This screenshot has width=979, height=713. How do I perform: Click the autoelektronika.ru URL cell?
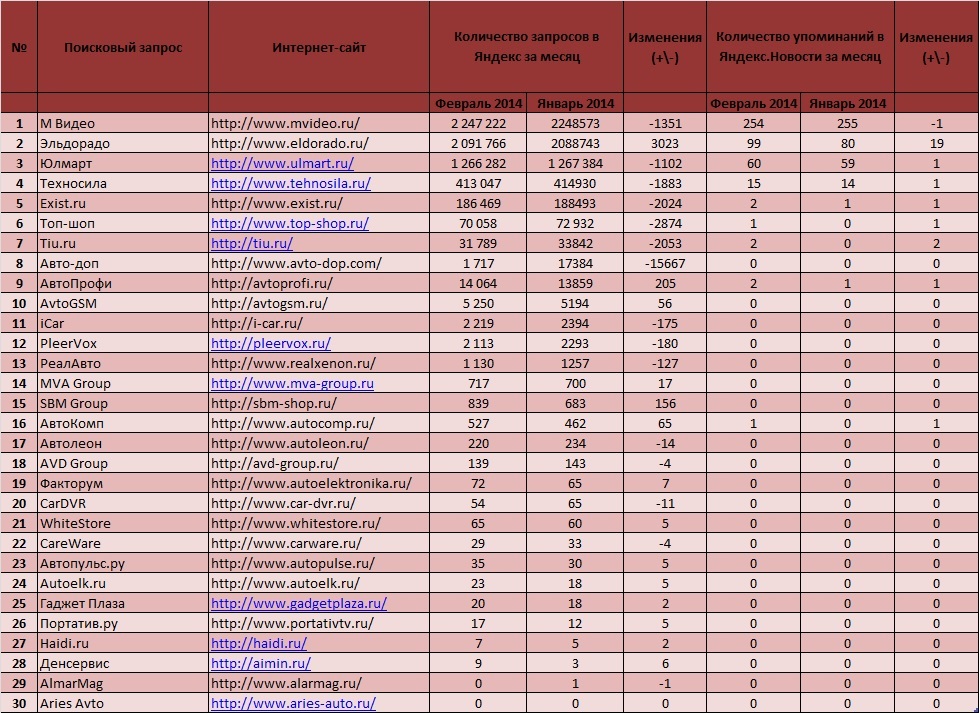pyautogui.click(x=319, y=483)
